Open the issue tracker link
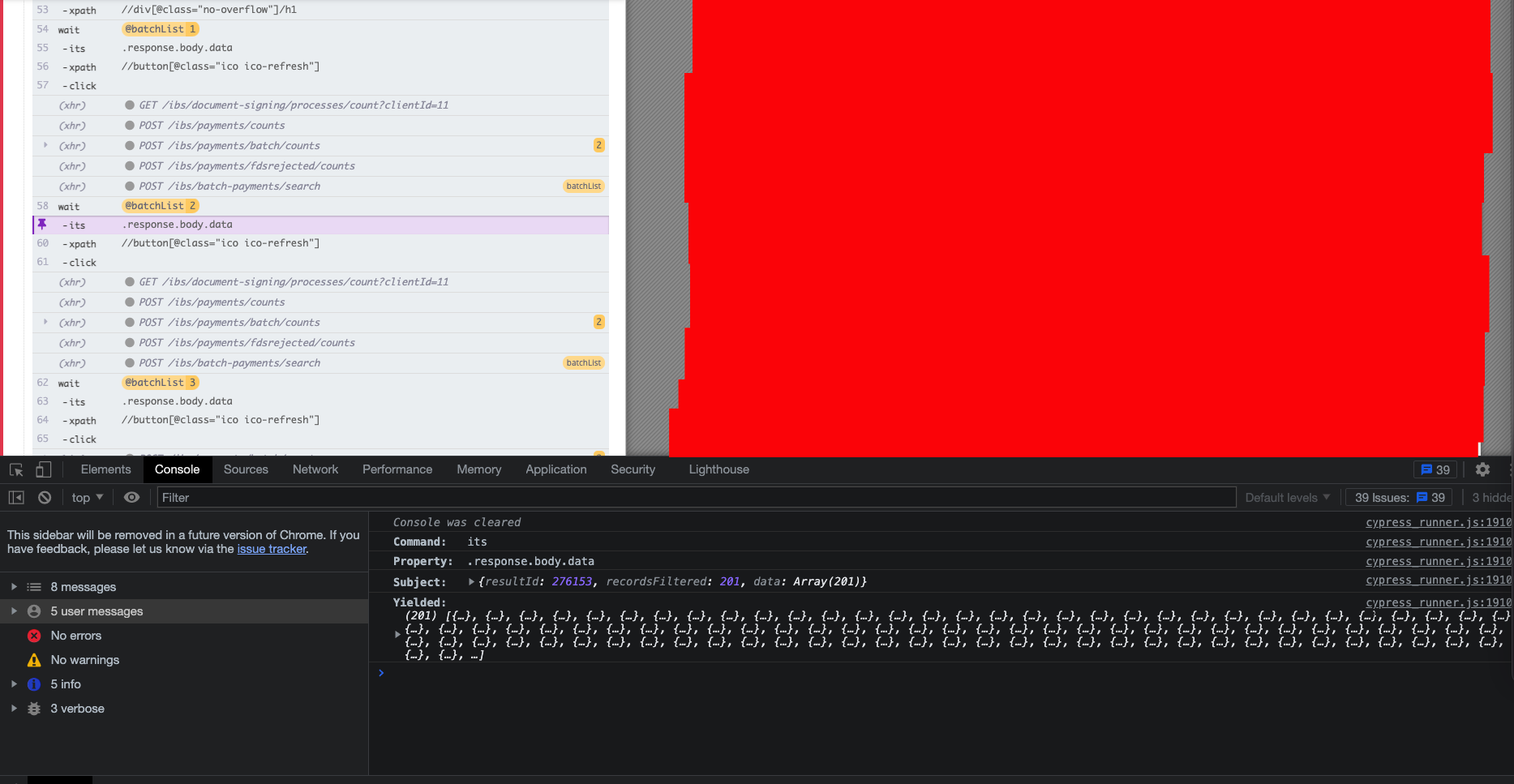 pyautogui.click(x=272, y=549)
